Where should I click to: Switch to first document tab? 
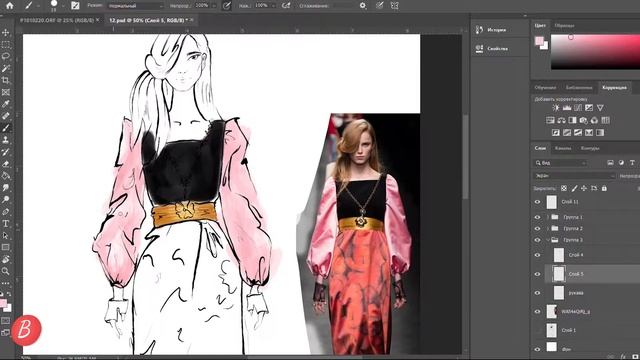click(x=57, y=20)
